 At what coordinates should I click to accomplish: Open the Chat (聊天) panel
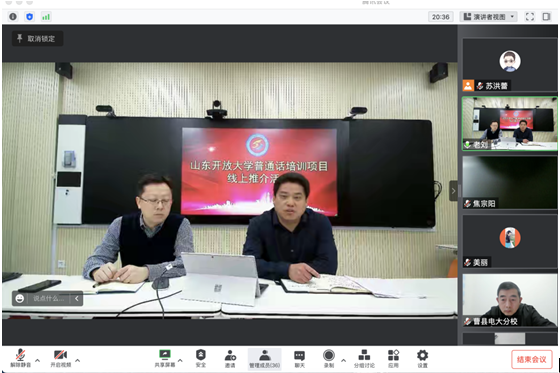pos(299,358)
